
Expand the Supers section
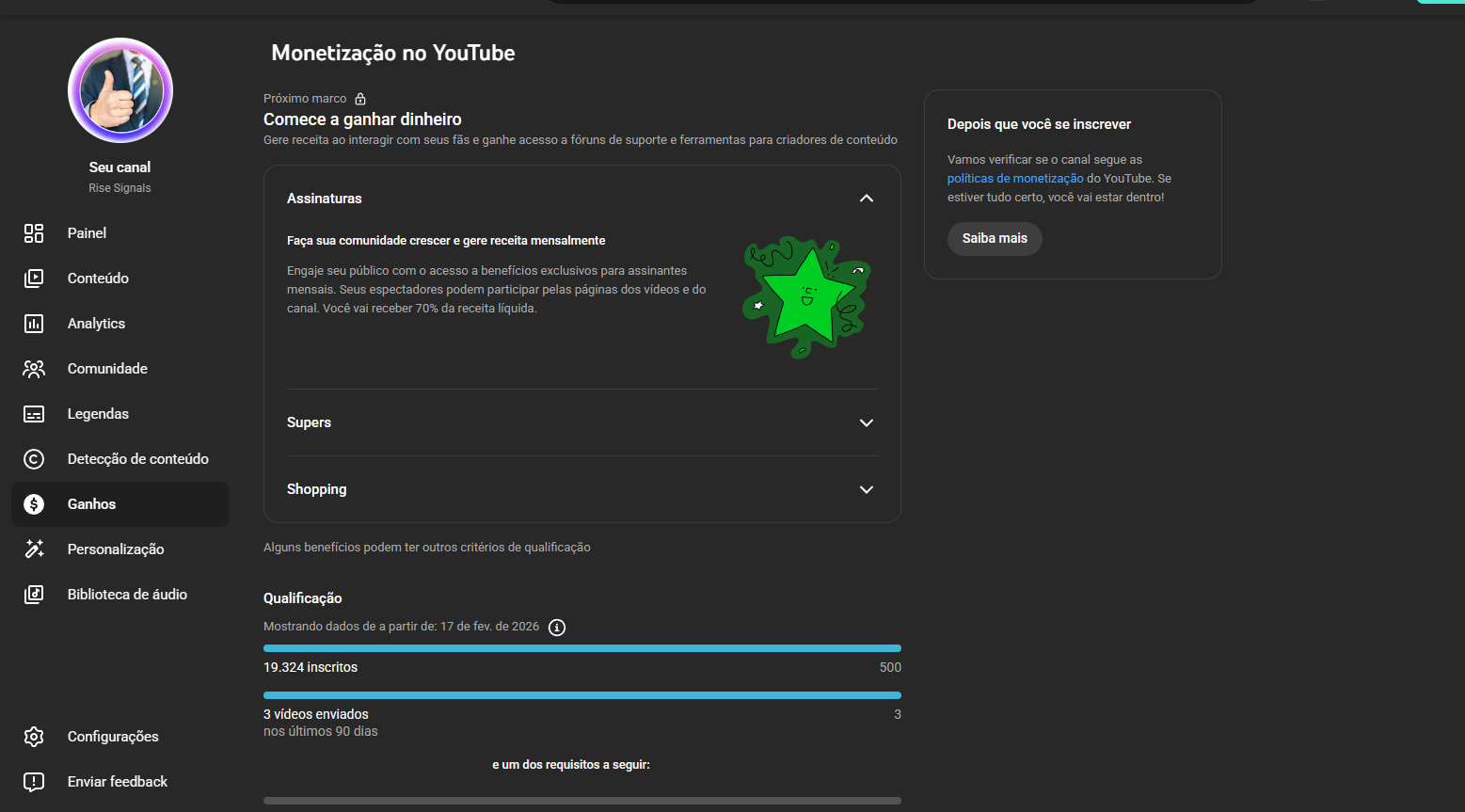coord(867,422)
